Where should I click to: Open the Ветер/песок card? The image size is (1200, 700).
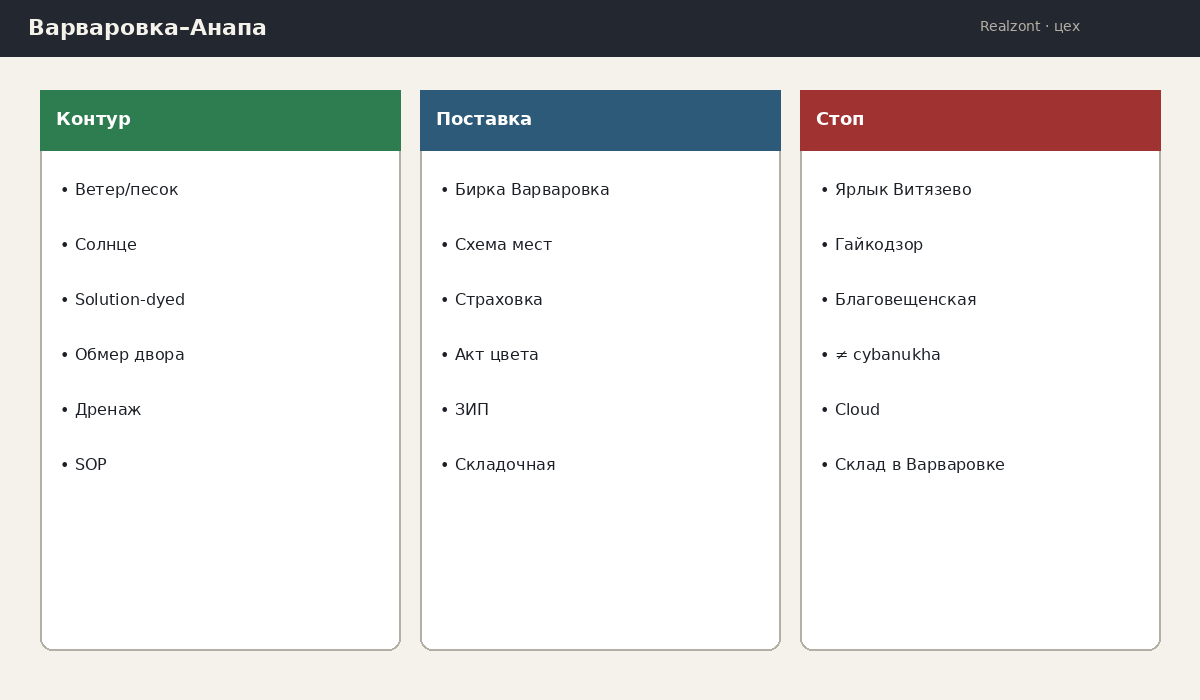pyautogui.click(x=119, y=190)
